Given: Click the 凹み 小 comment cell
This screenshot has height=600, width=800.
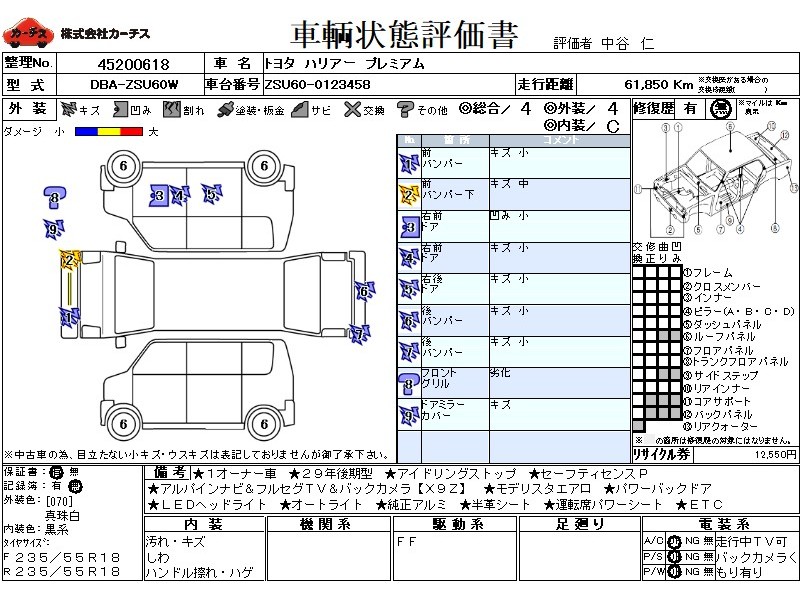Looking at the screenshot, I should coord(560,226).
